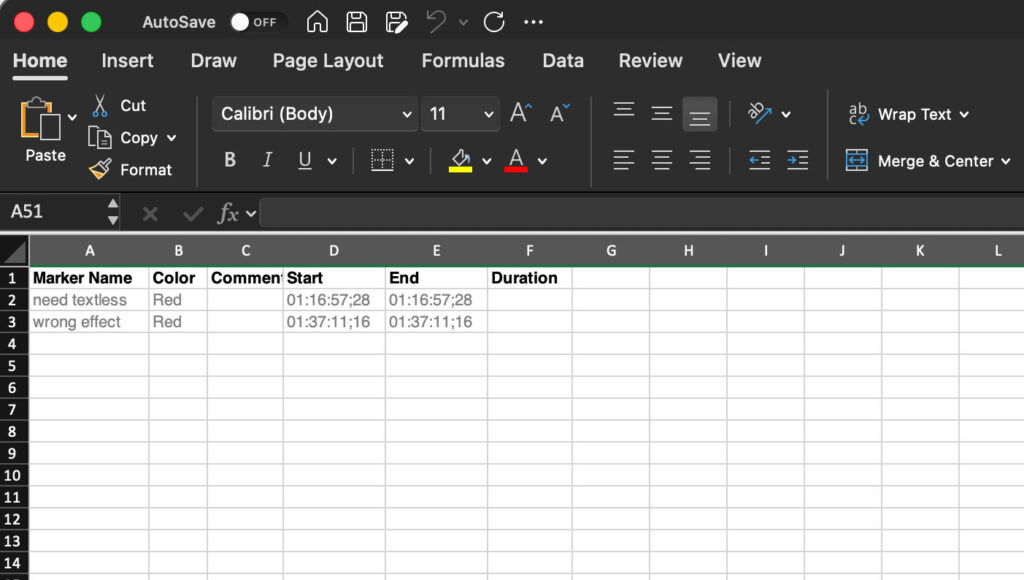Switch to the Formulas tab

(463, 60)
